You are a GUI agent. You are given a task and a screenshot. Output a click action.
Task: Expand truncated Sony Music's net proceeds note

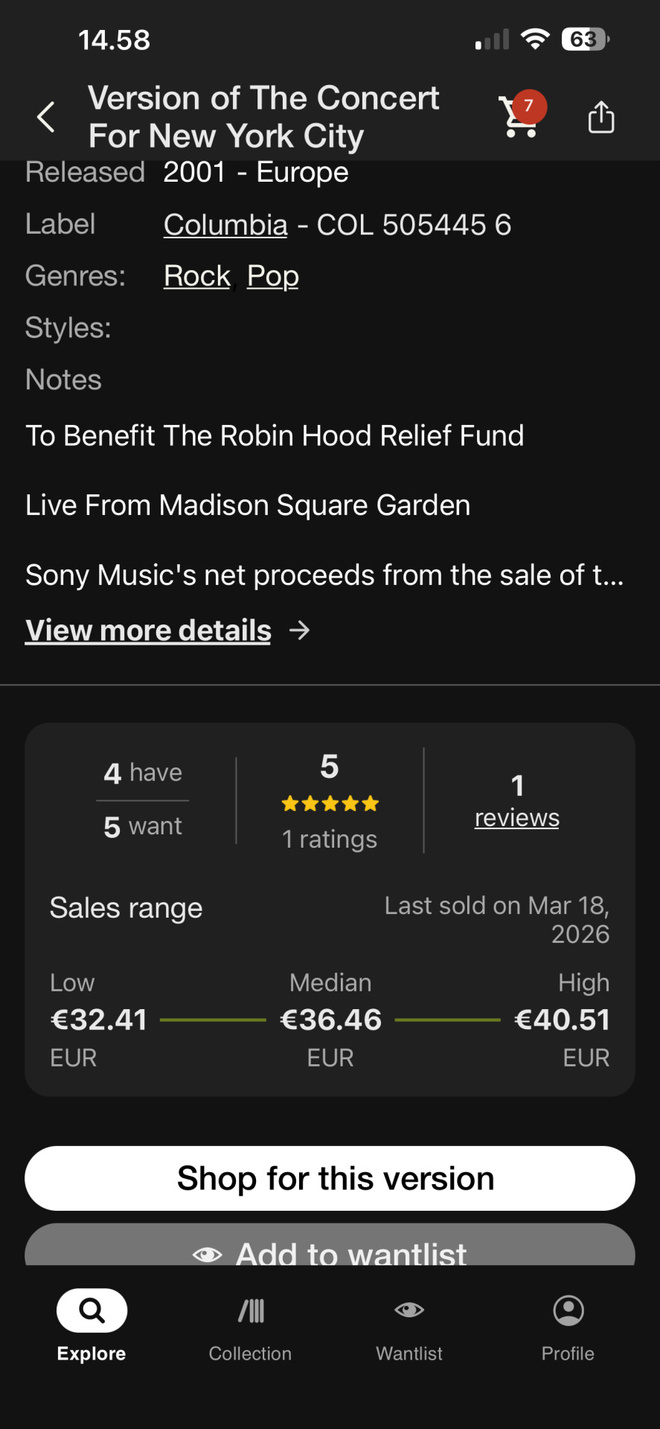pyautogui.click(x=325, y=575)
